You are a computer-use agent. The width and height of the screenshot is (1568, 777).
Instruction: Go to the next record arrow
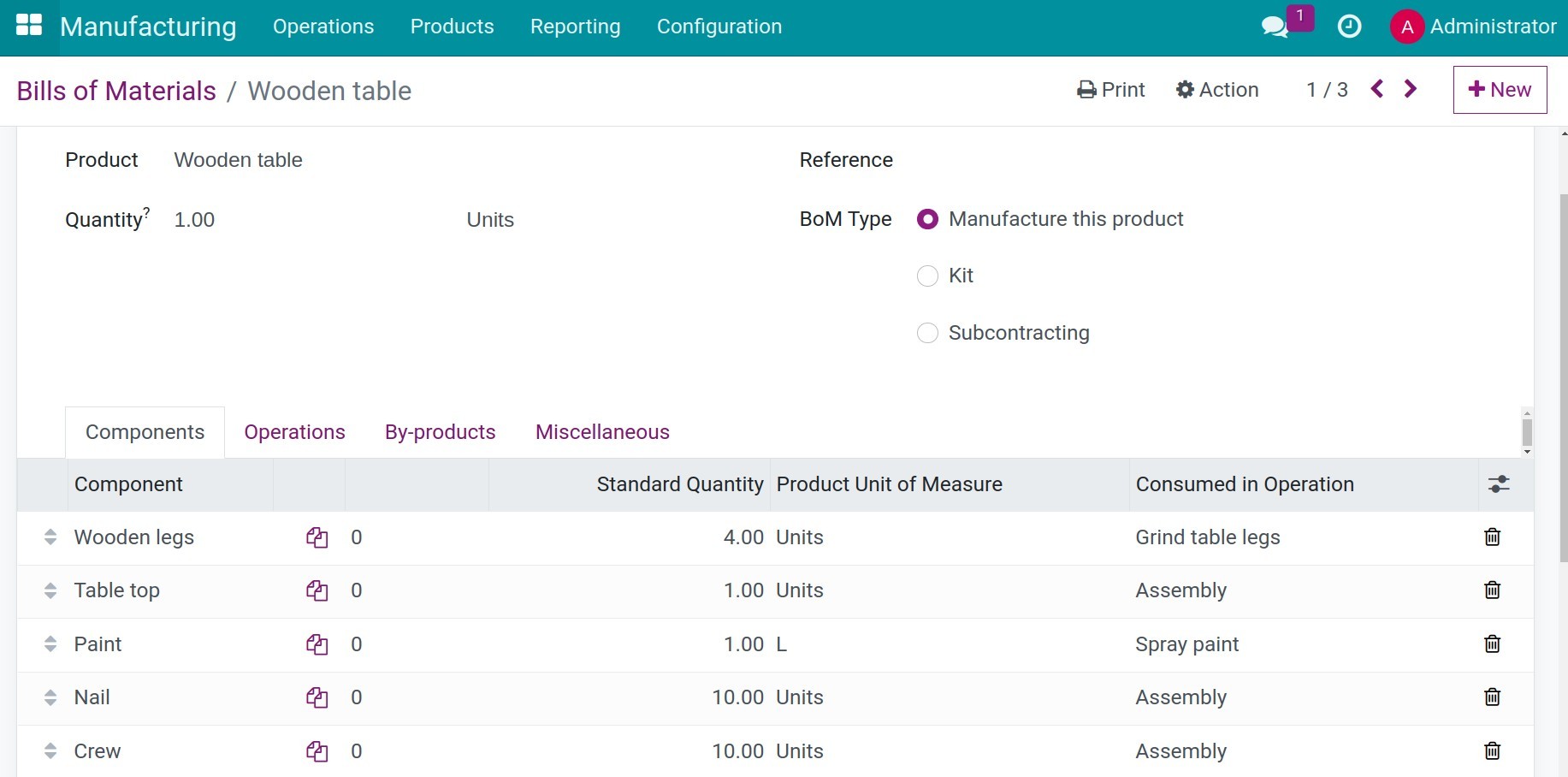(x=1411, y=89)
